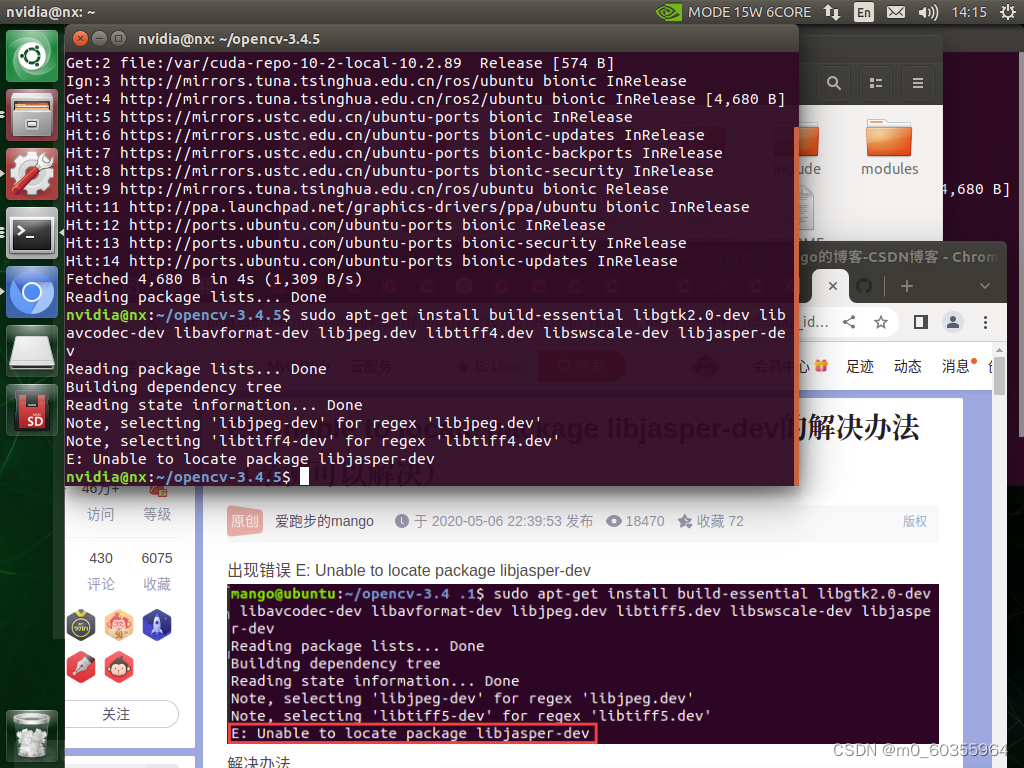Bookmark this page with the star icon
1024x768 pixels.
(881, 322)
